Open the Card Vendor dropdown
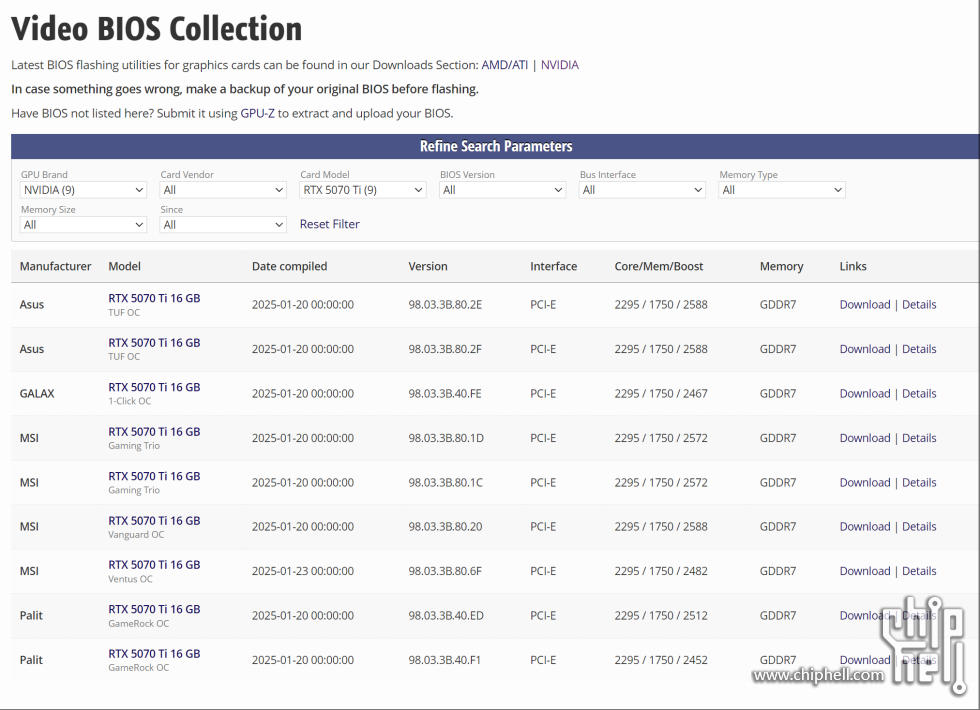 223,190
